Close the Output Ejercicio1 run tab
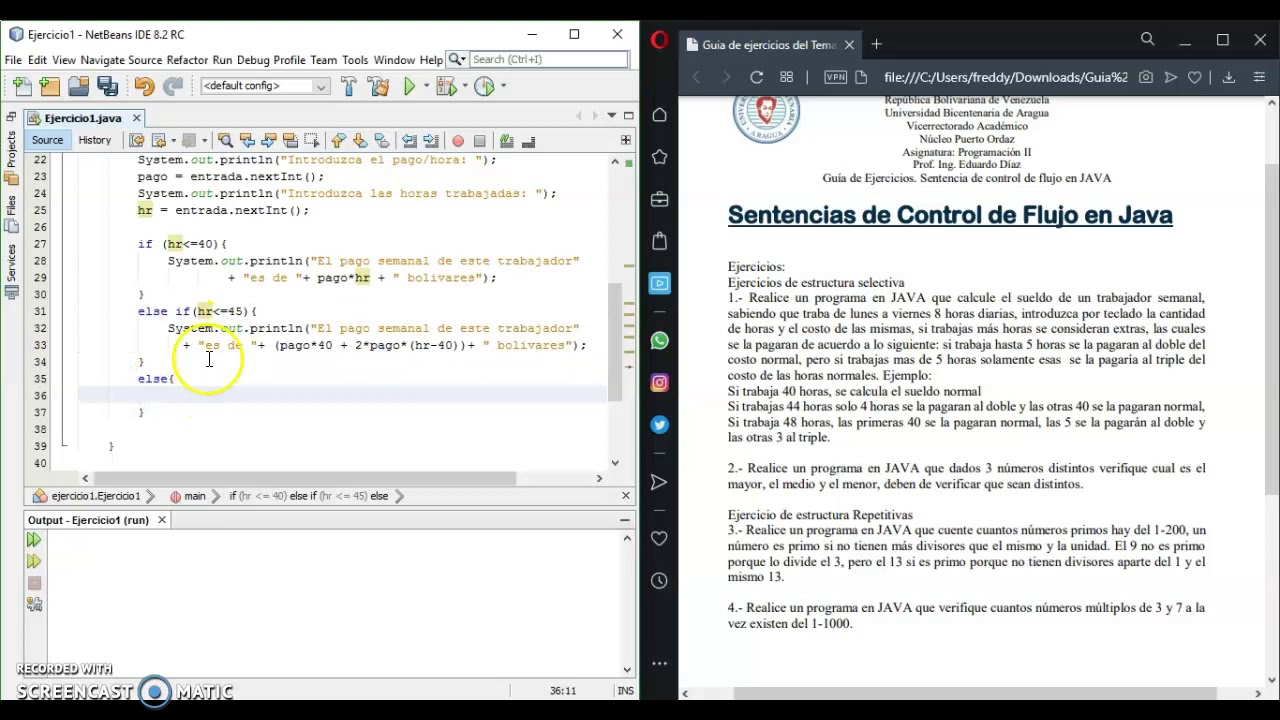Viewport: 1280px width, 720px height. coord(161,520)
